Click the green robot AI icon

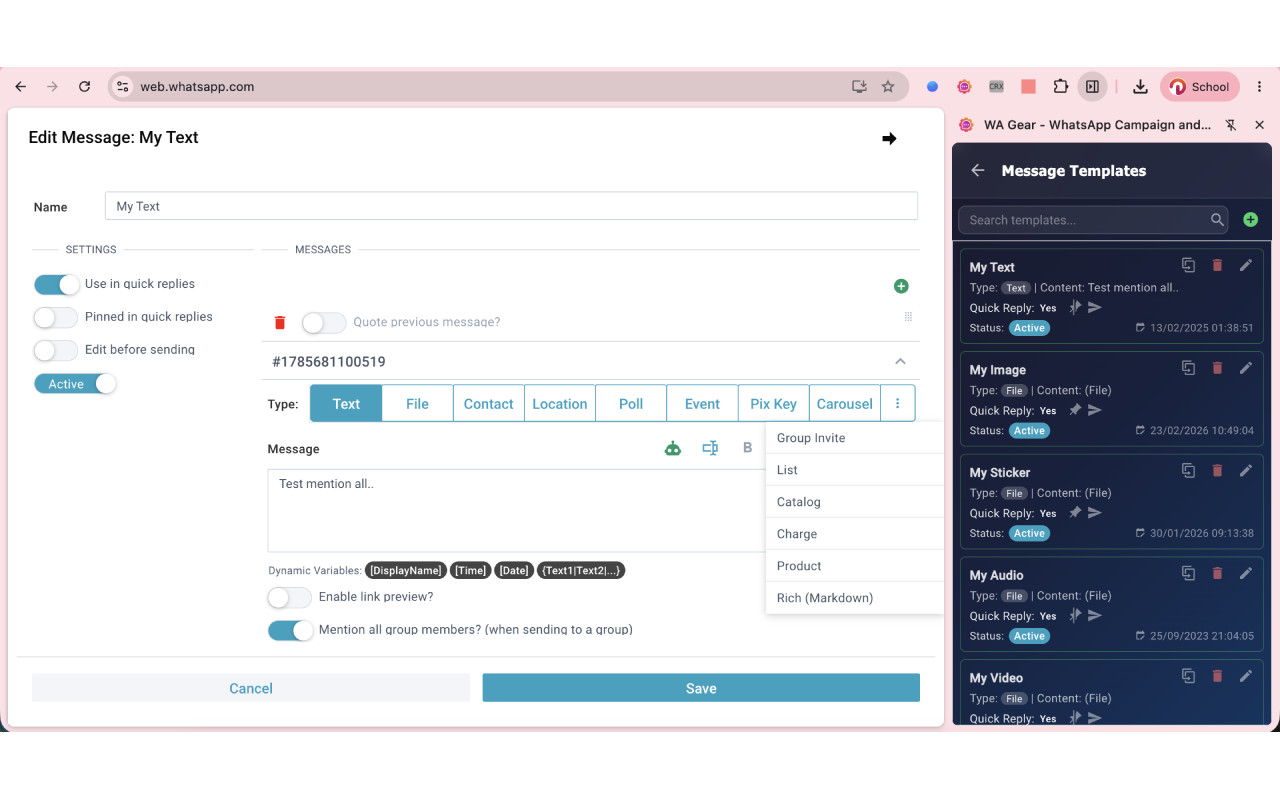pyautogui.click(x=673, y=449)
